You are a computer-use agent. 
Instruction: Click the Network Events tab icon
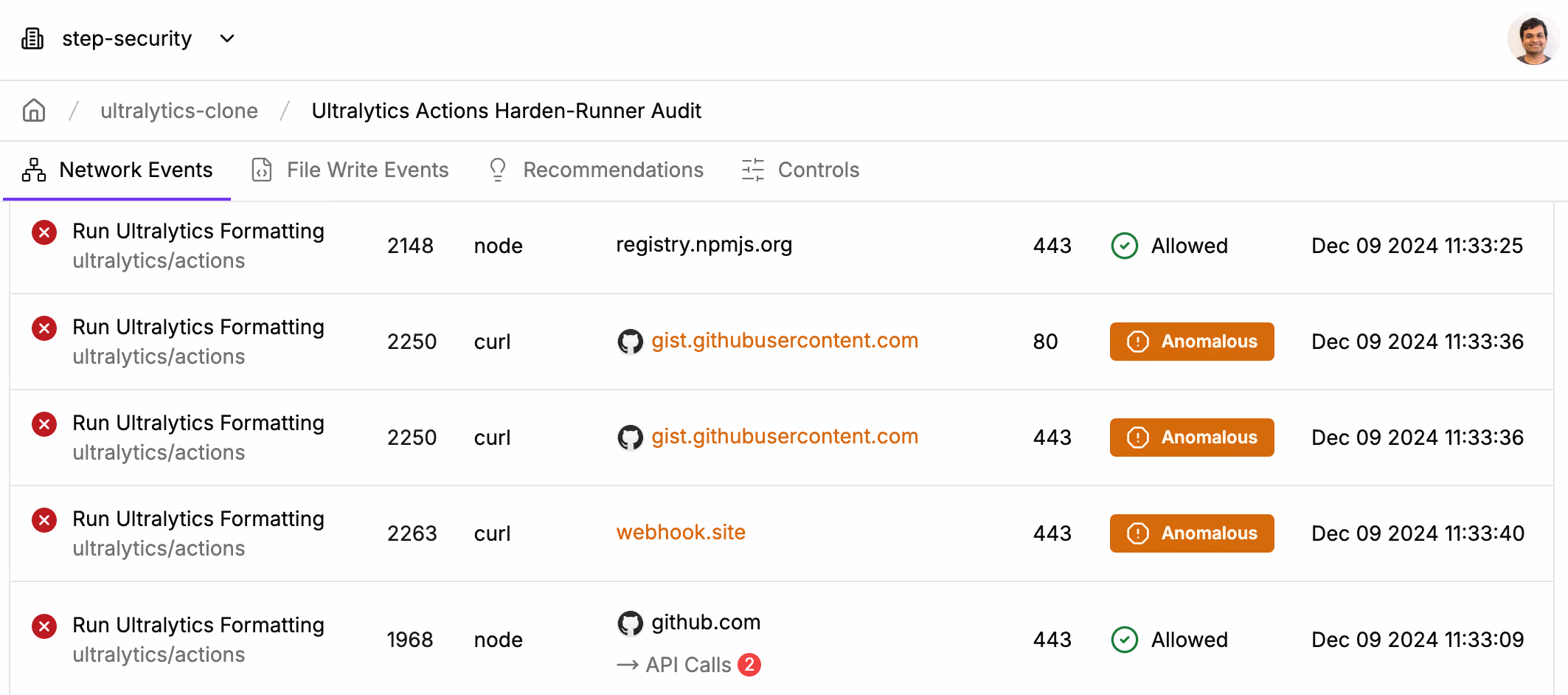pyautogui.click(x=34, y=170)
